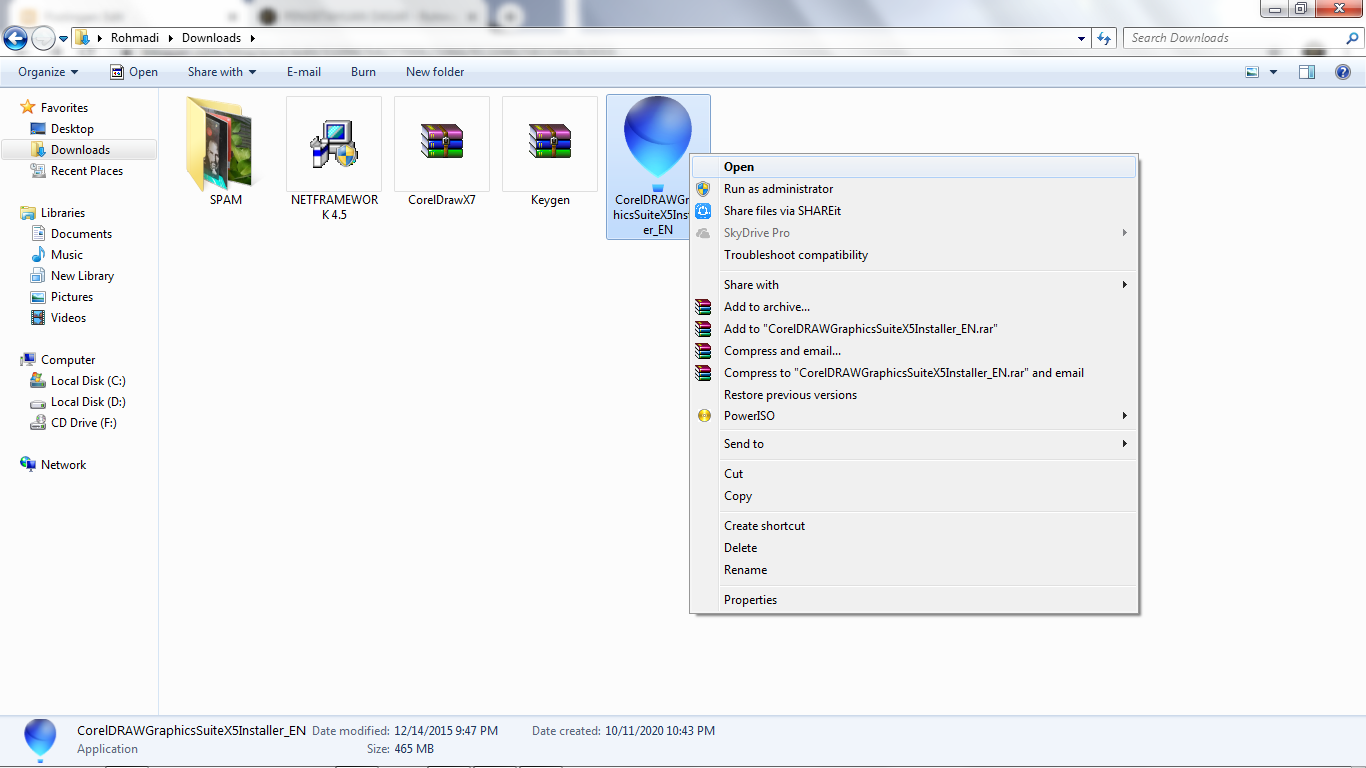Expand the Share with submenu
Image resolution: width=1366 pixels, height=768 pixels.
(x=914, y=285)
